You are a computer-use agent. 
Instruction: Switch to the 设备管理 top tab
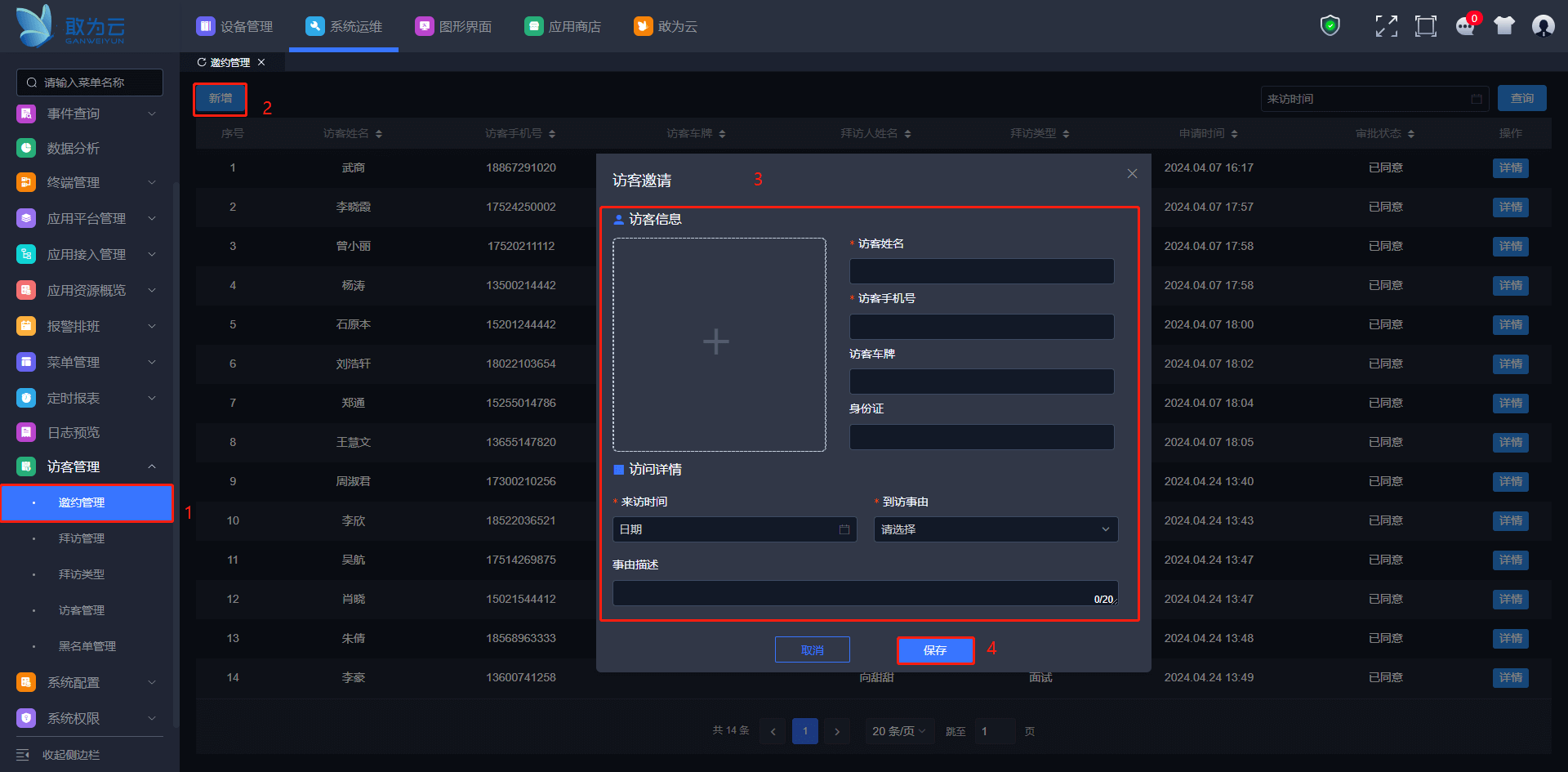(x=235, y=26)
